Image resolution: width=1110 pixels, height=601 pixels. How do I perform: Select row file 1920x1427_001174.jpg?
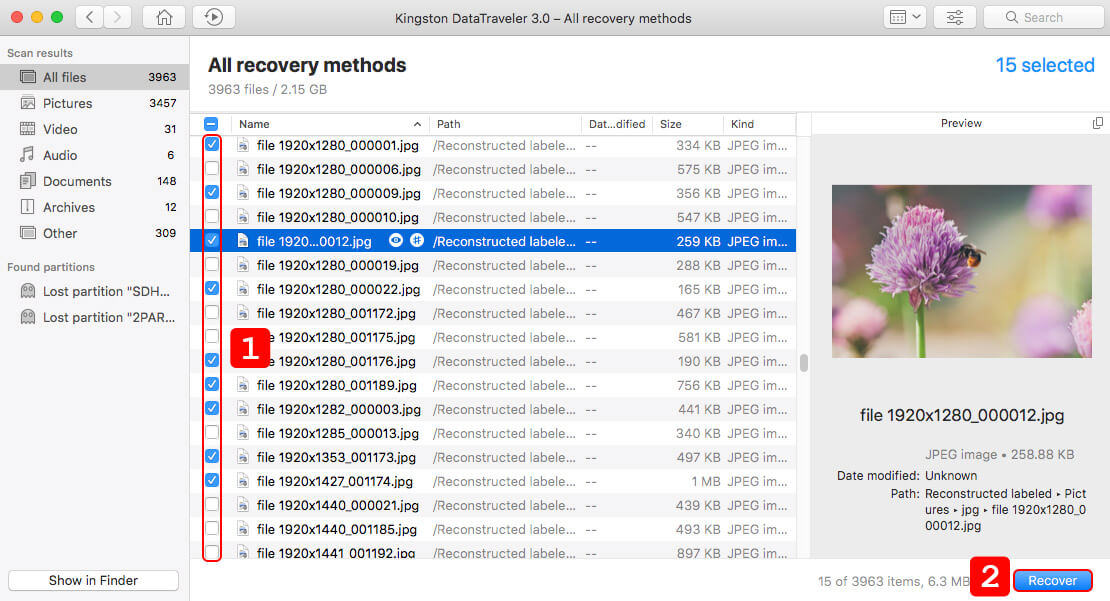pyautogui.click(x=493, y=481)
